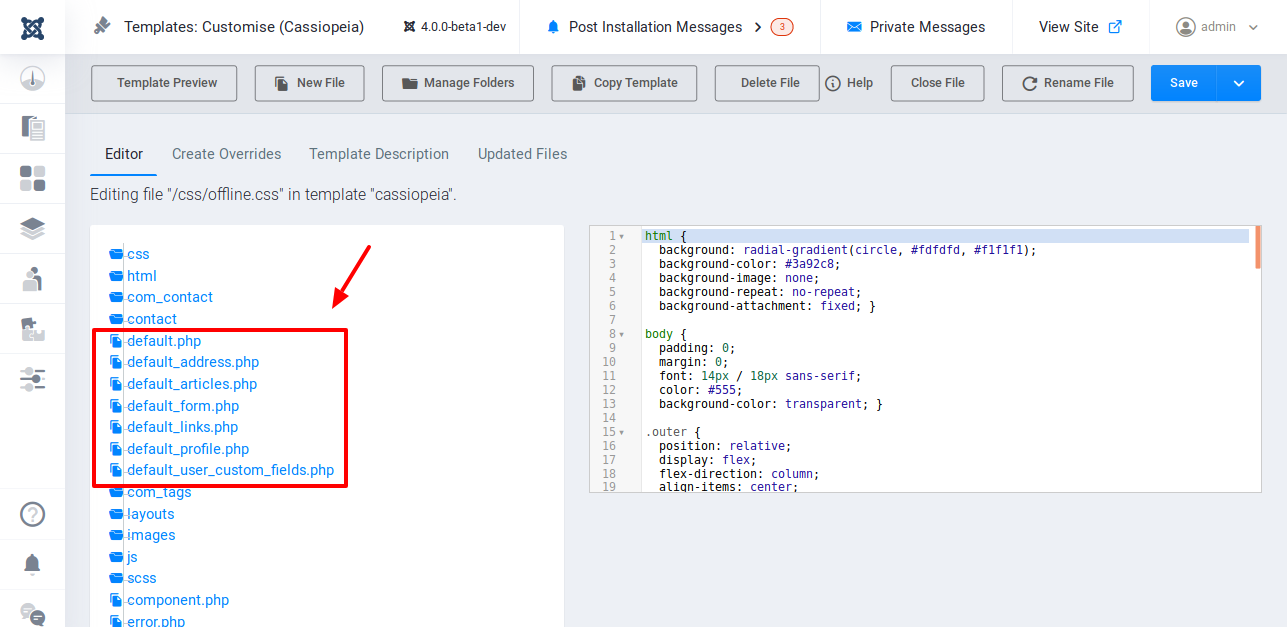Open the Help question-mark icon at bottom left
The image size is (1287, 627).
(x=31, y=513)
